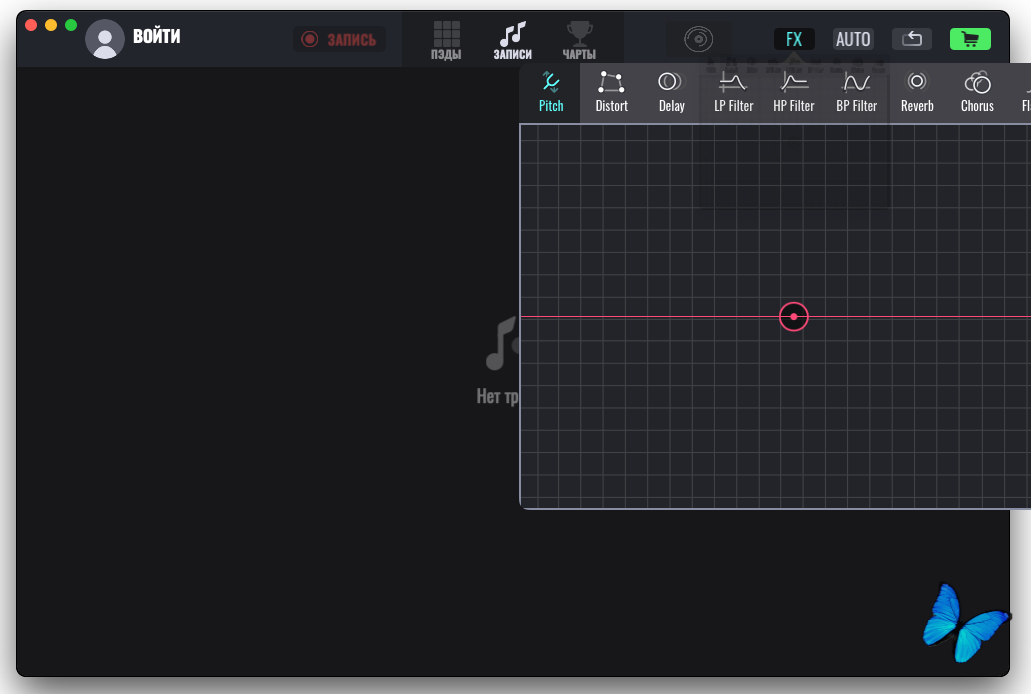Switch to the HP Filter effect
The image size is (1031, 694).
794,92
